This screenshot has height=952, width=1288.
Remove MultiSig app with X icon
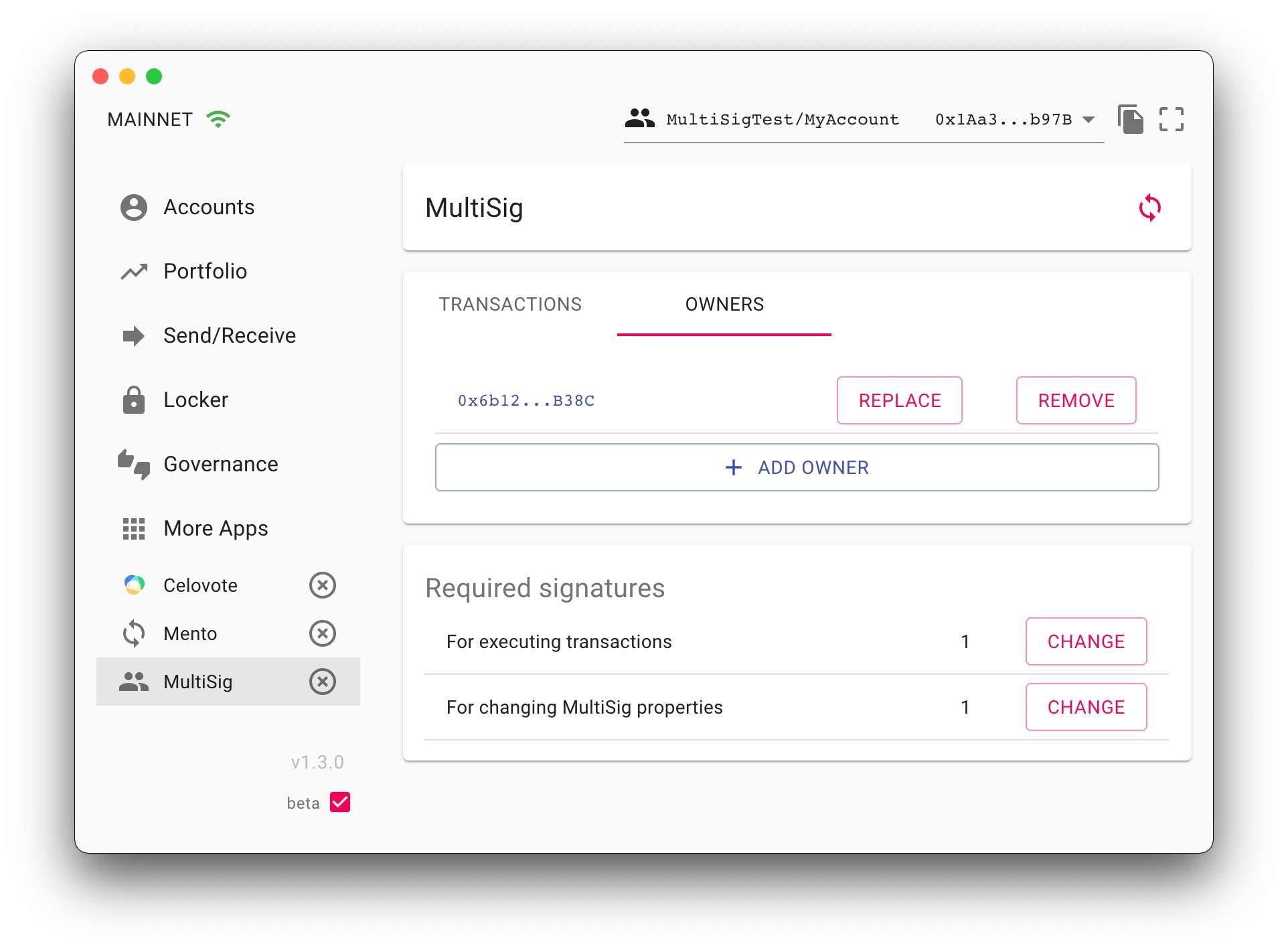tap(323, 682)
